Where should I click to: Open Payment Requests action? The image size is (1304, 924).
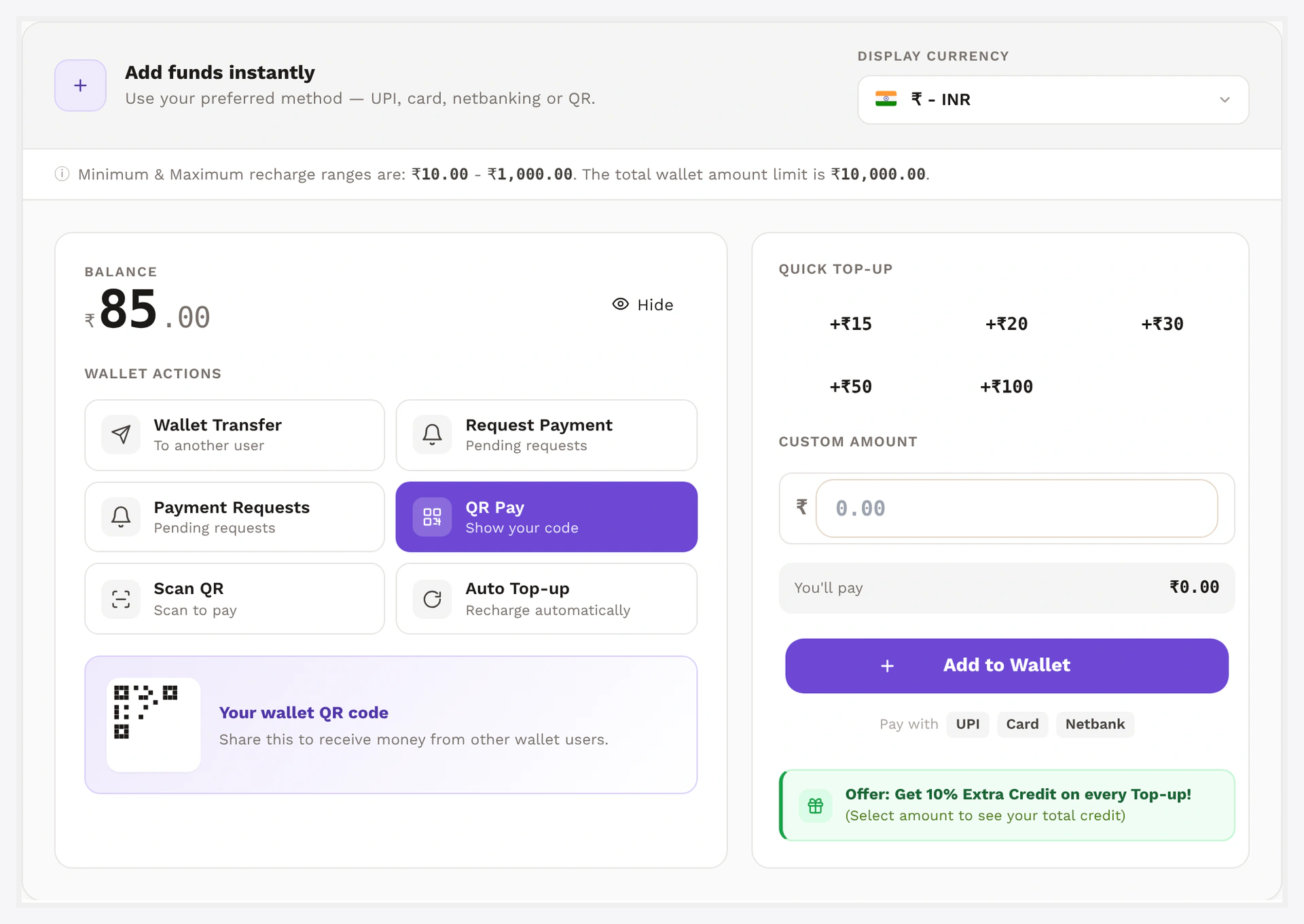234,517
